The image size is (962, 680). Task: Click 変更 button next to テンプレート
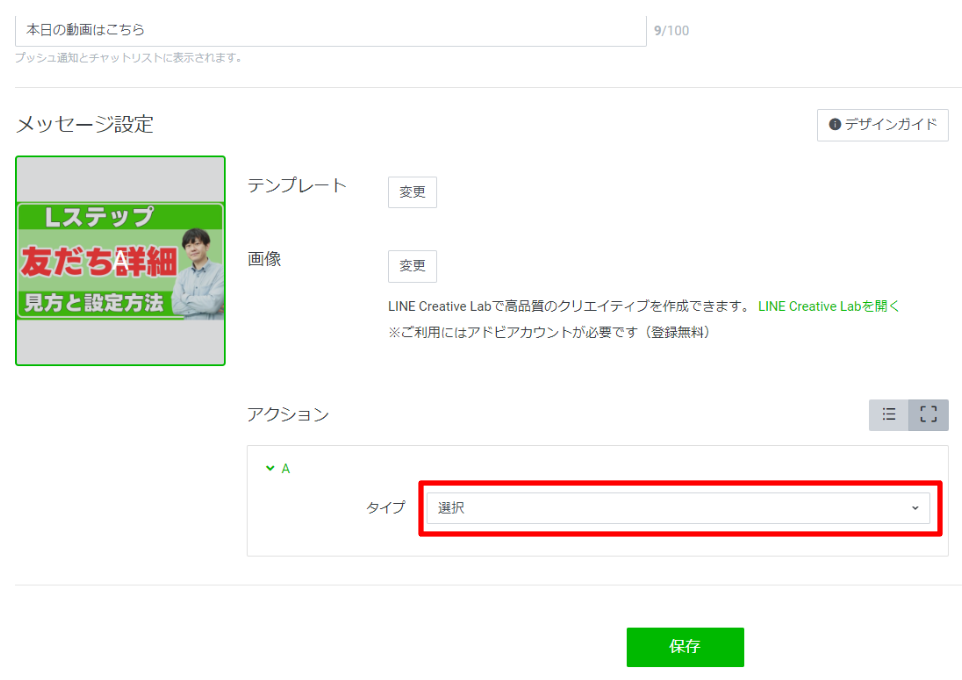[x=412, y=192]
